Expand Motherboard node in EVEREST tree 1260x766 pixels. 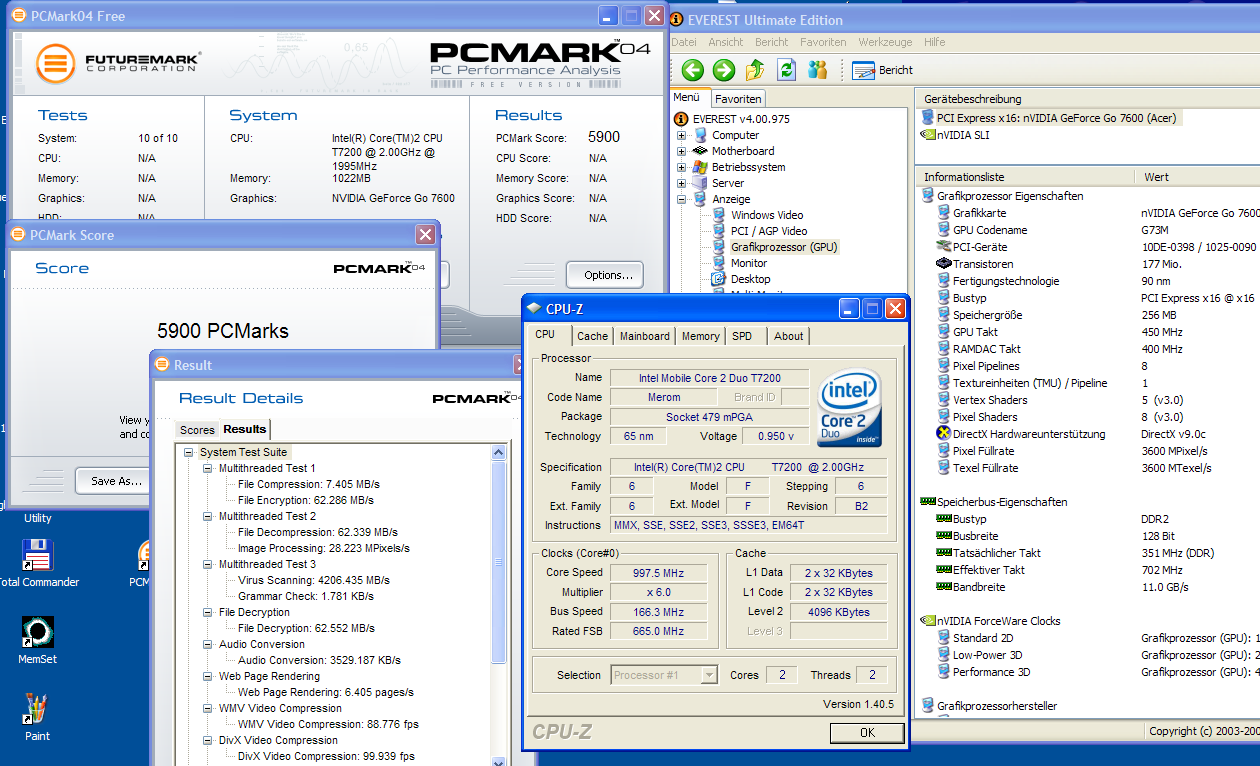tap(682, 151)
